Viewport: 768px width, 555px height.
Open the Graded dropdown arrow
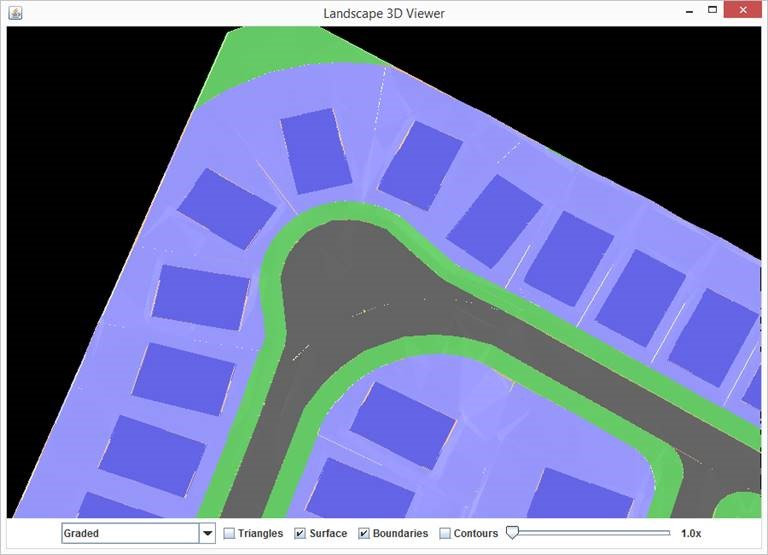207,533
